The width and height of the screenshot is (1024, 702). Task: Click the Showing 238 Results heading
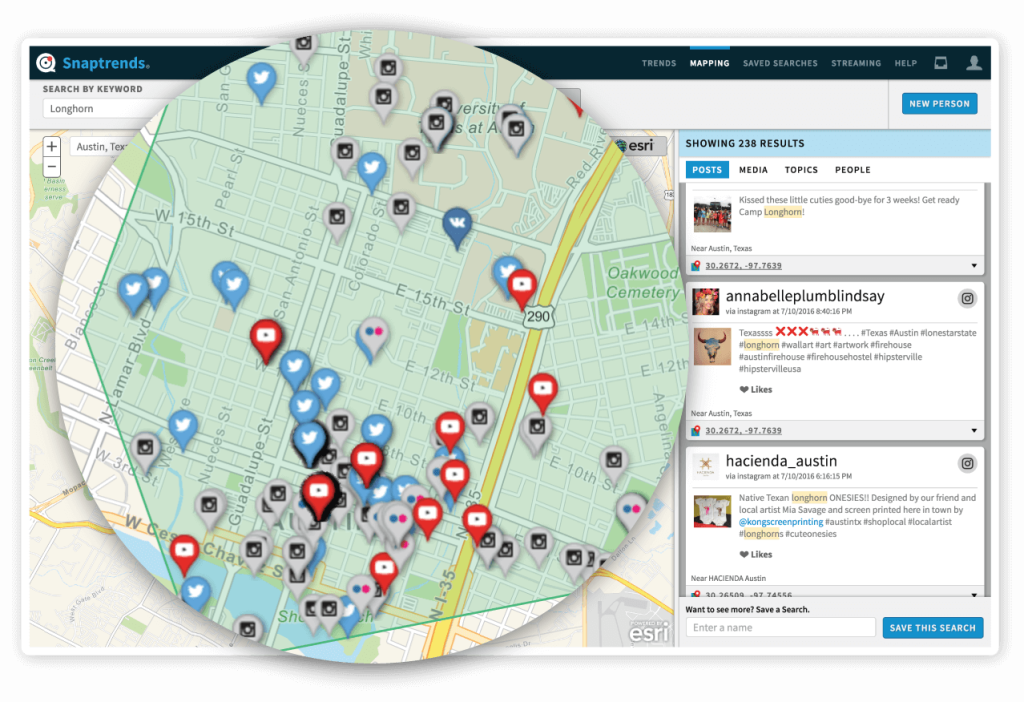(x=744, y=143)
